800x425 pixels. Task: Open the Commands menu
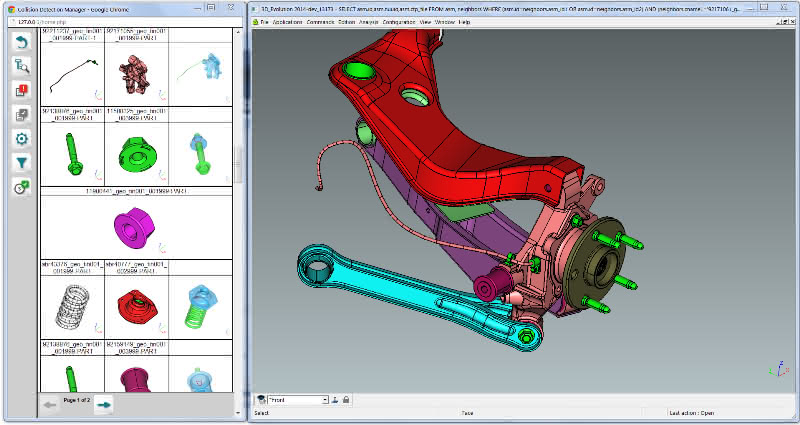pos(320,22)
